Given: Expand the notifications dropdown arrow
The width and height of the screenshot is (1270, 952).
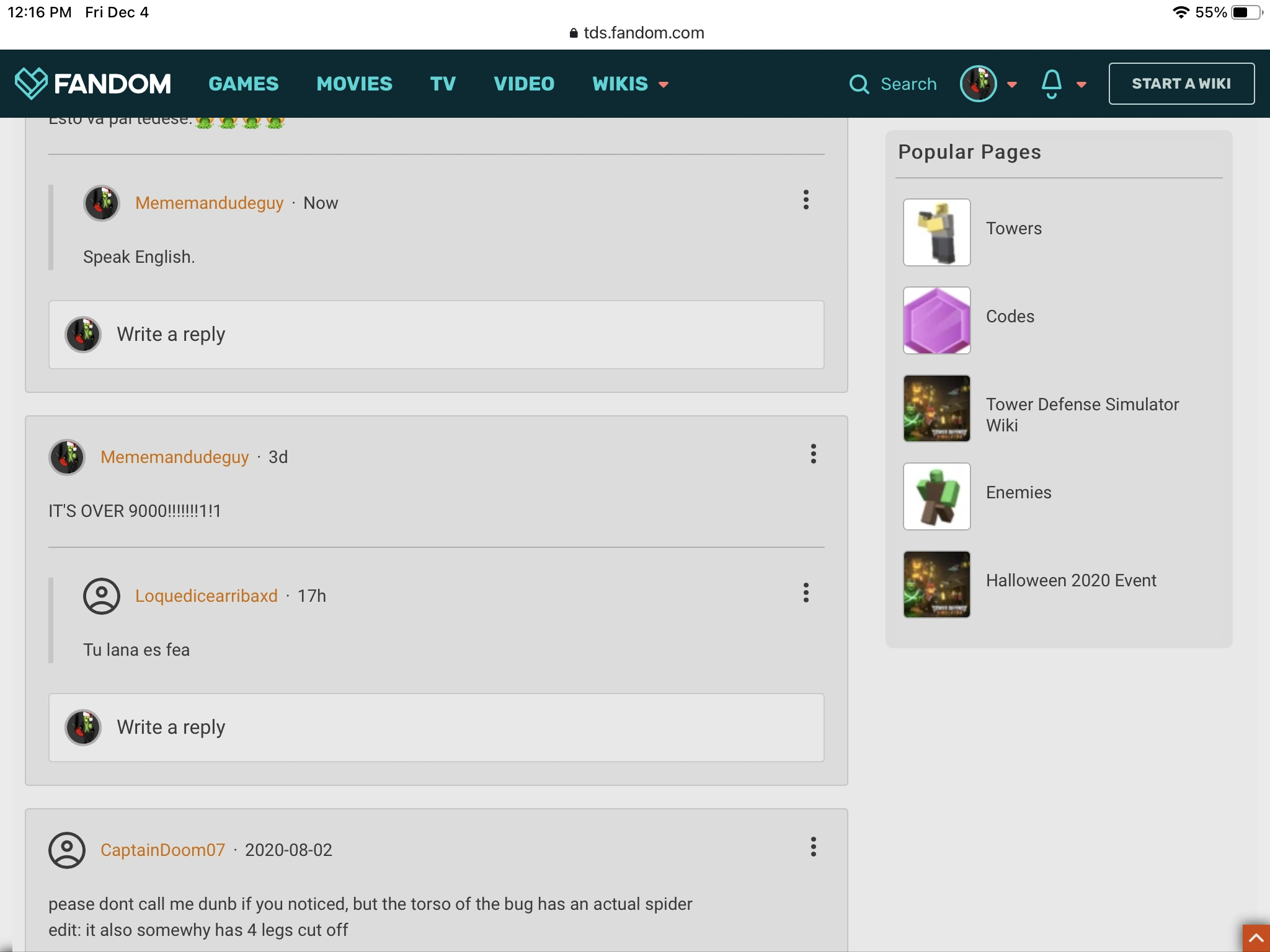Looking at the screenshot, I should pyautogui.click(x=1081, y=84).
